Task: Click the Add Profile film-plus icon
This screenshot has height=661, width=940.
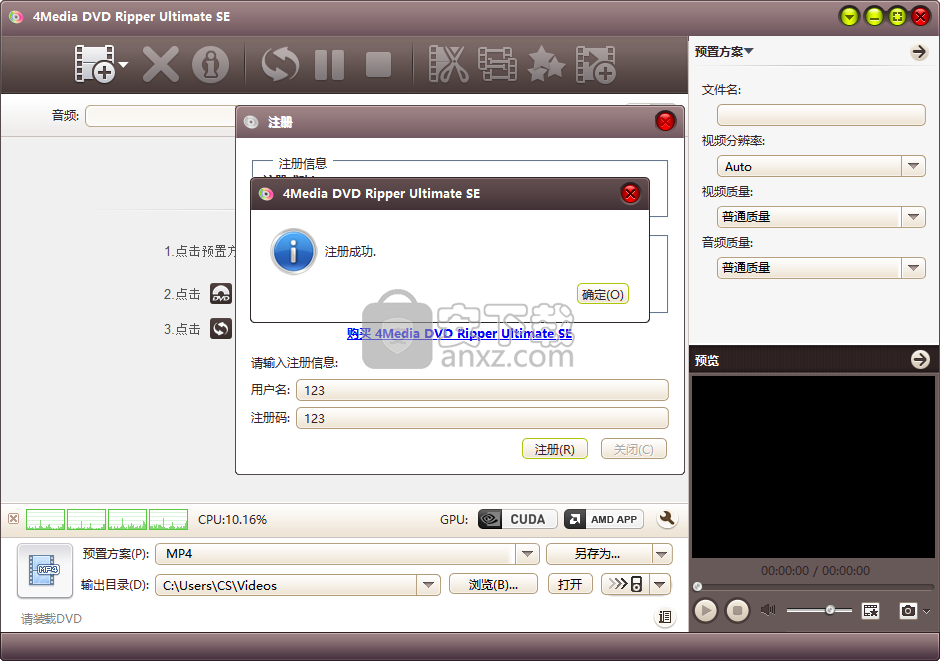Action: click(595, 64)
